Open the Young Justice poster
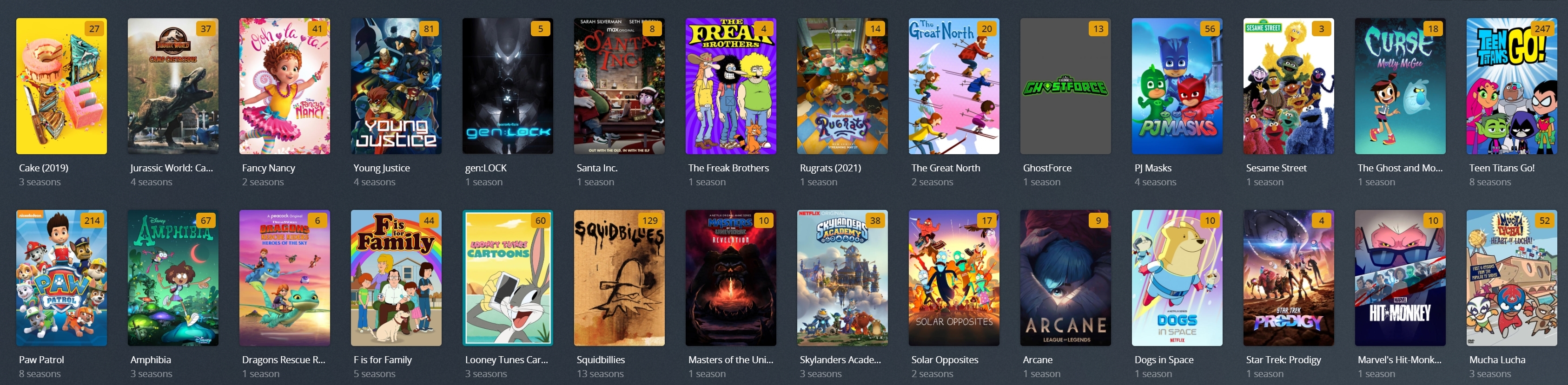1568x385 pixels. [396, 86]
